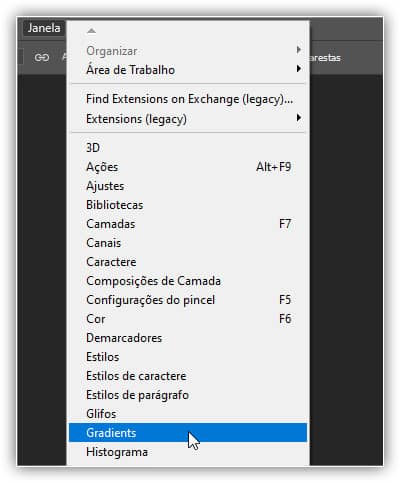Expand the Extensions (legacy) submenu
Viewport: 400px width, 483px height.
point(188,119)
